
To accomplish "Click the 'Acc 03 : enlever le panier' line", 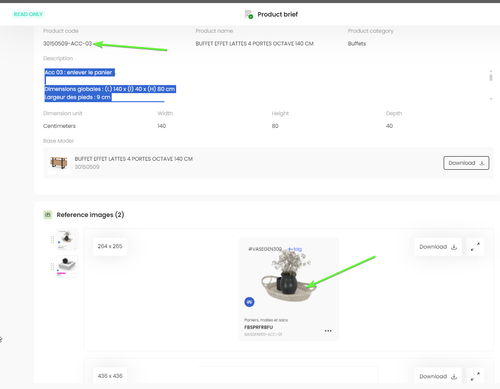I will 80,72.
